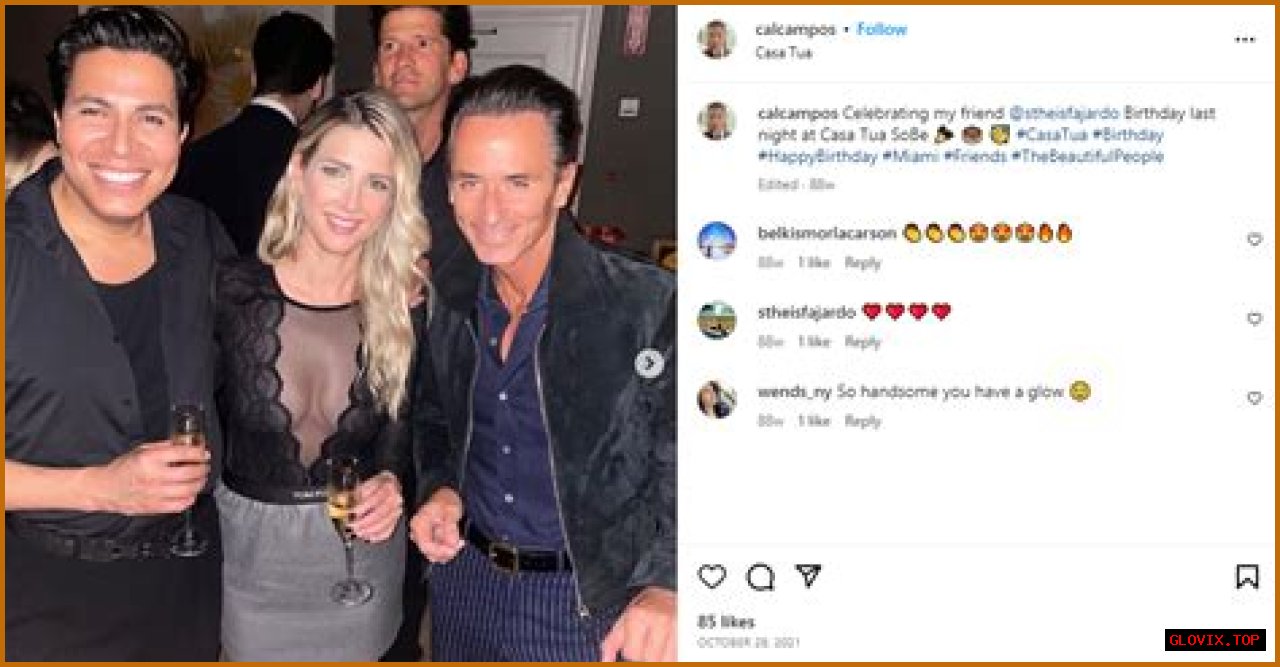Like belkismorlacarson's comment heart
This screenshot has width=1280, height=667.
tap(1254, 240)
